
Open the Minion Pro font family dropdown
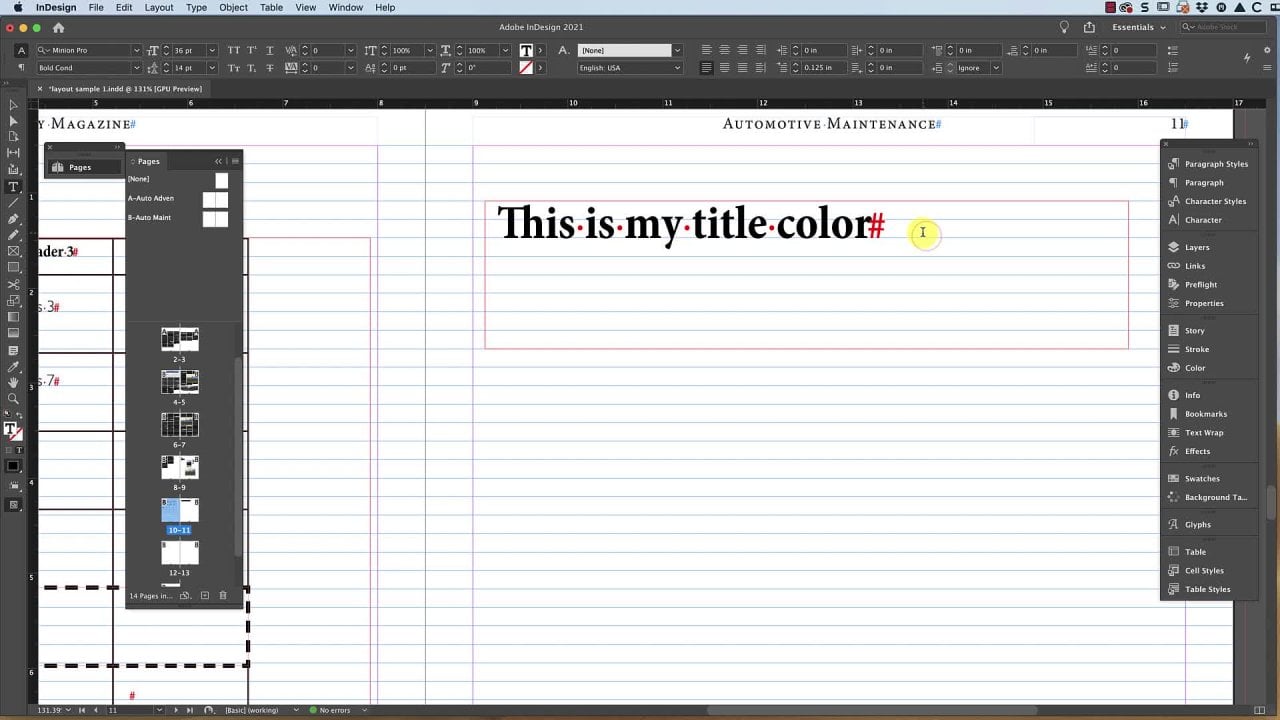coord(136,50)
